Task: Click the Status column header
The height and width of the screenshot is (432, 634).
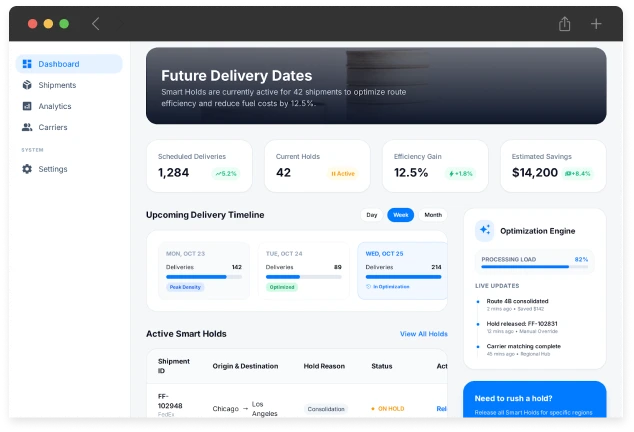Action: tap(382, 366)
